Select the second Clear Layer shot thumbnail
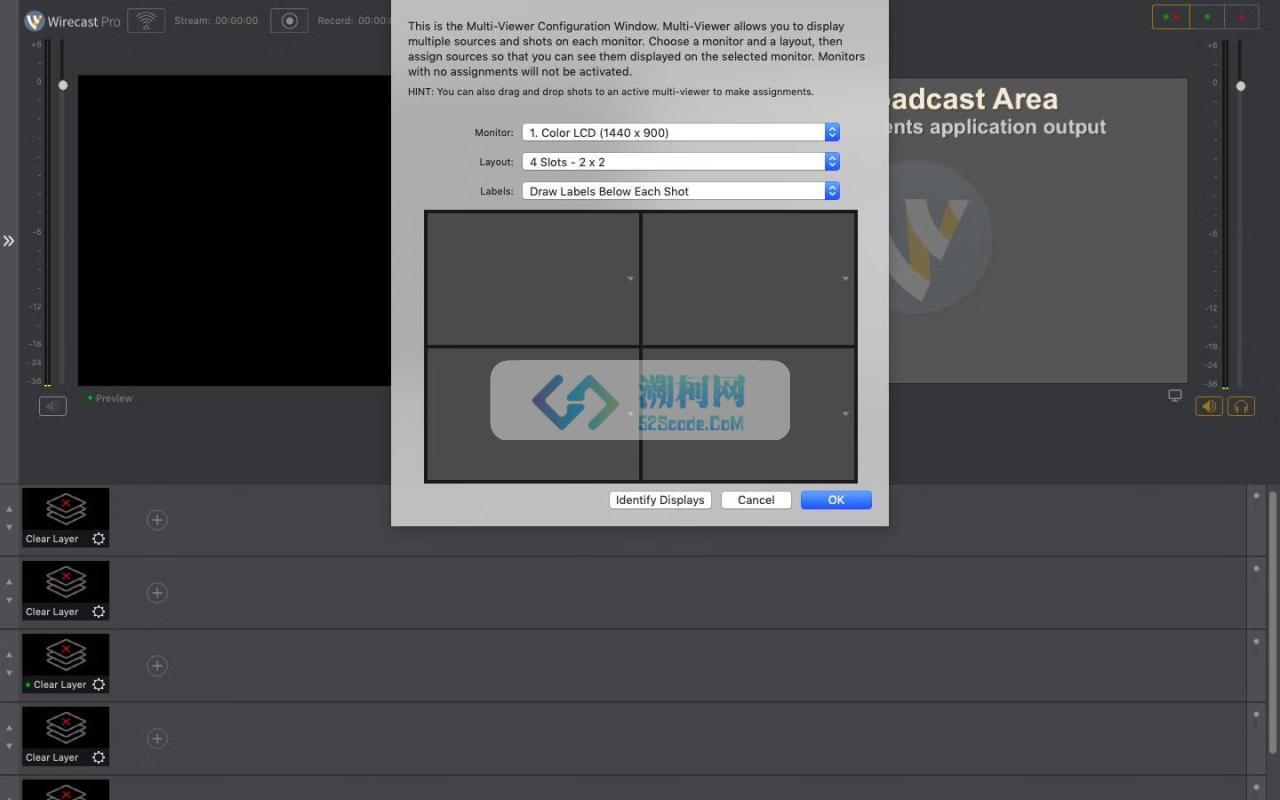 [66, 591]
